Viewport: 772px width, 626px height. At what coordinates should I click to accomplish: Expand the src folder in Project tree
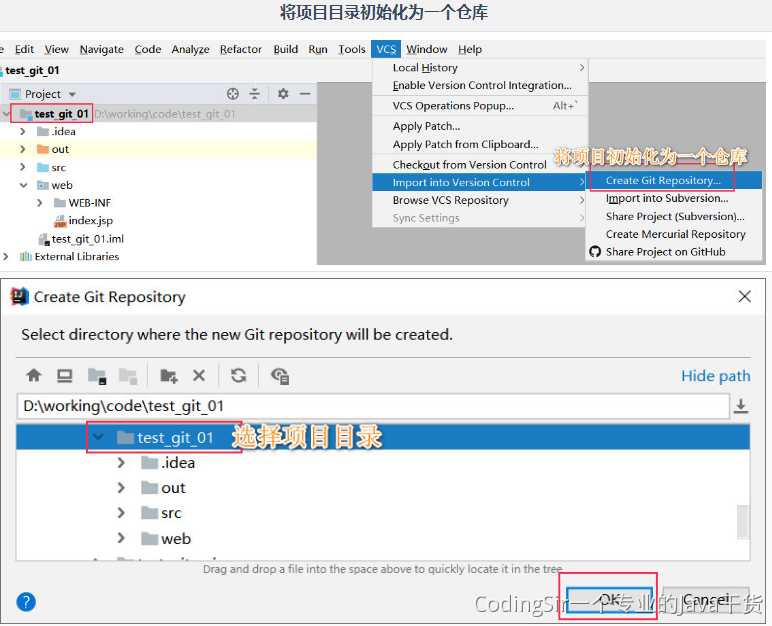[x=23, y=167]
